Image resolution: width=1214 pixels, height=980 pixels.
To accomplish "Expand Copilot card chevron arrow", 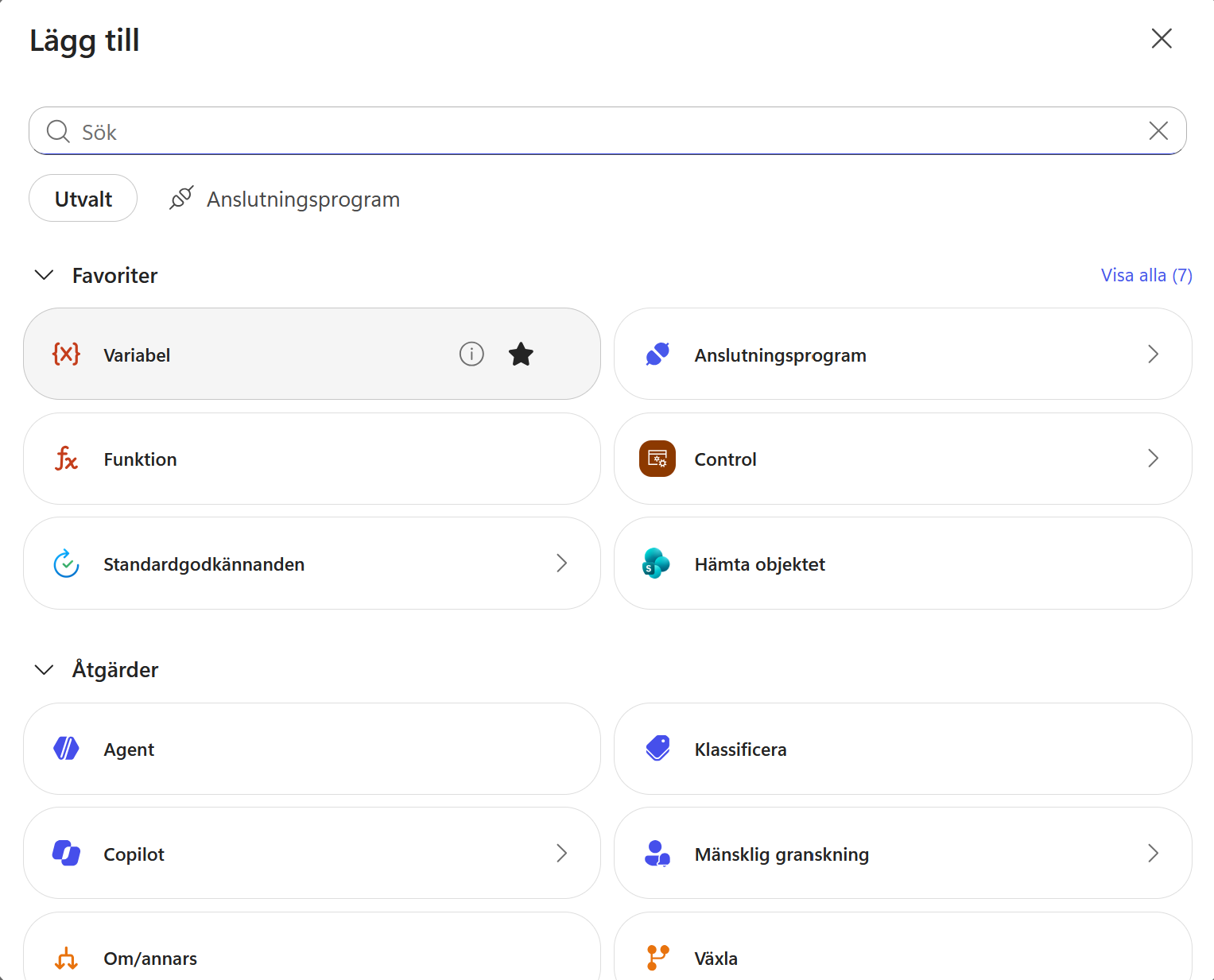I will click(x=561, y=853).
